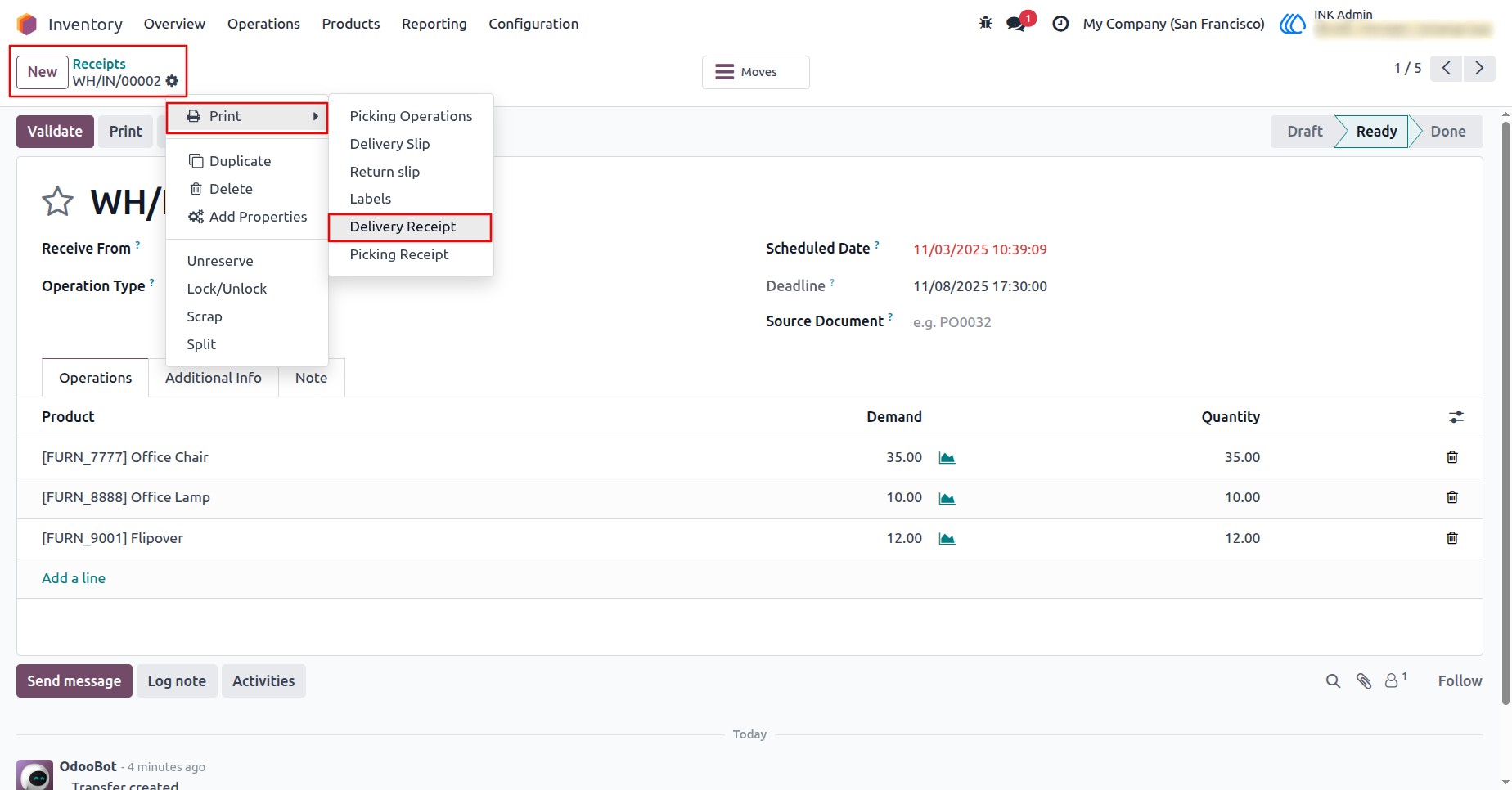
Task: Delete the Flipover line
Action: tap(1452, 538)
